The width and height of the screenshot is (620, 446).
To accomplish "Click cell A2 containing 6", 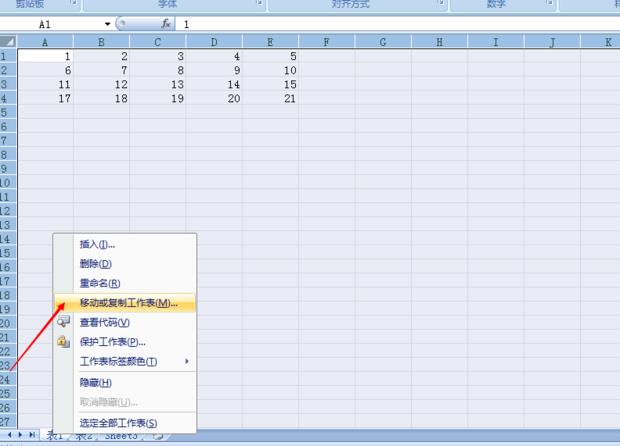I will click(x=45, y=70).
